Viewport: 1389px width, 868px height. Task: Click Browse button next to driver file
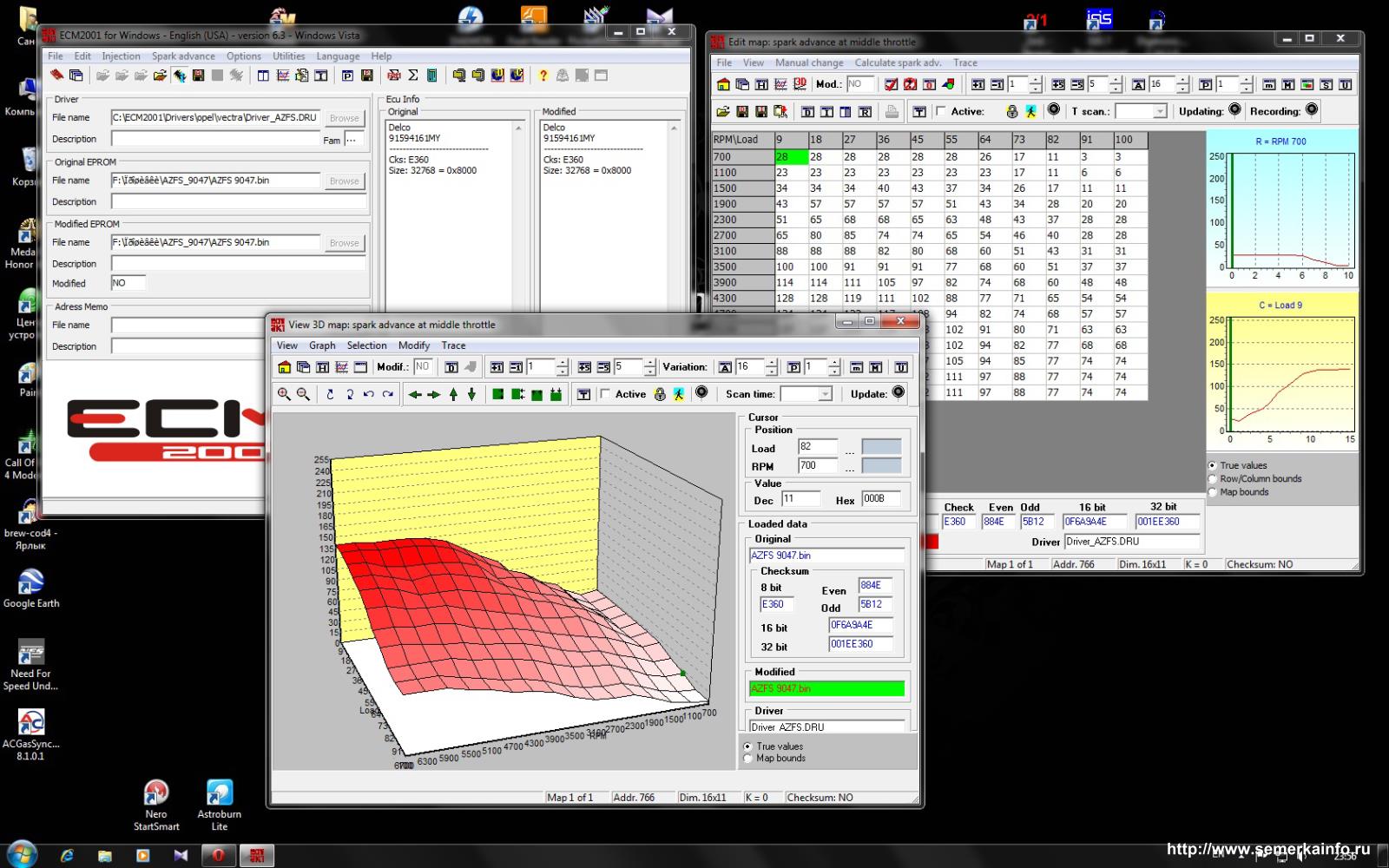coord(344,118)
